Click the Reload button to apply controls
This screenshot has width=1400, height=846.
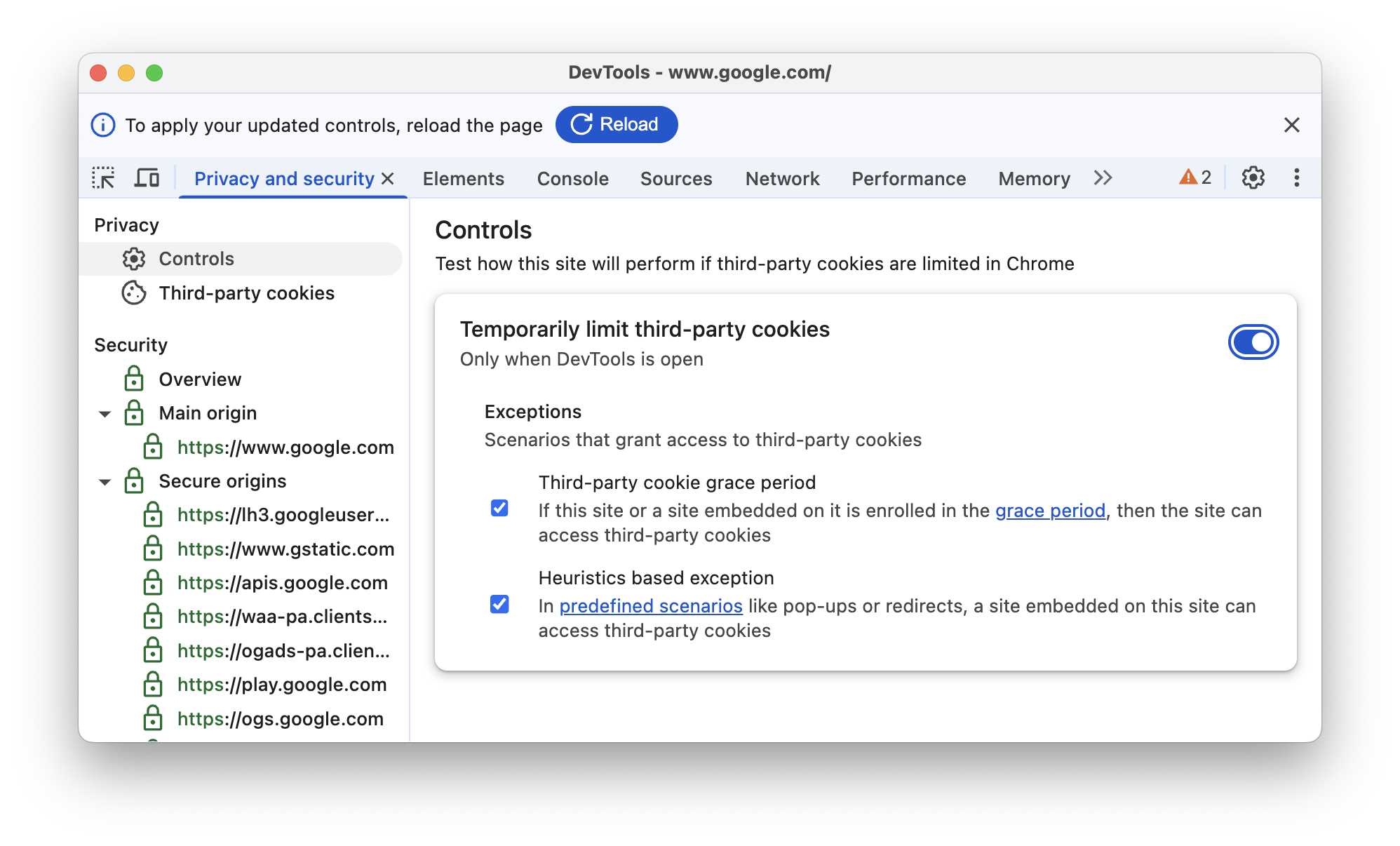tap(616, 125)
